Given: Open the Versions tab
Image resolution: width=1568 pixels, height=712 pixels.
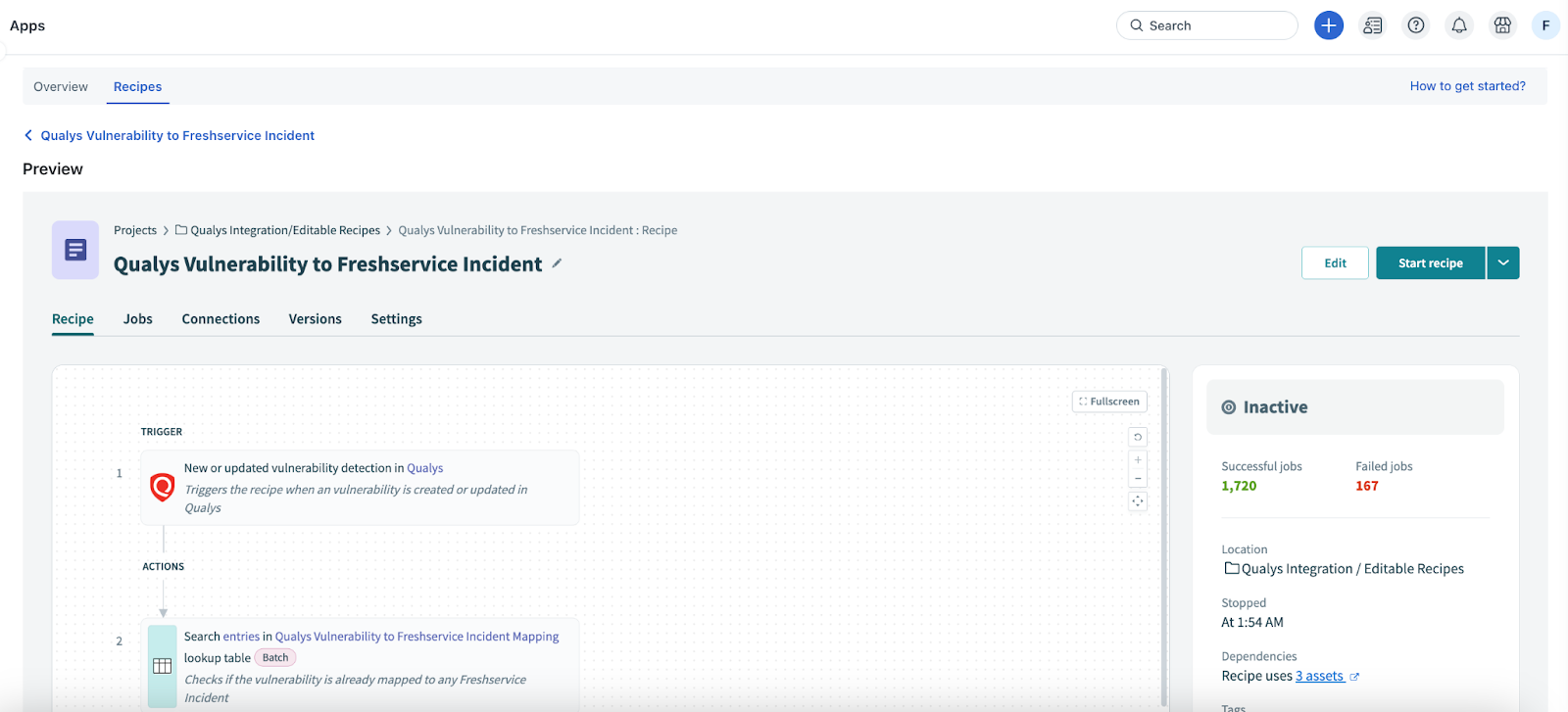Looking at the screenshot, I should click(x=316, y=319).
